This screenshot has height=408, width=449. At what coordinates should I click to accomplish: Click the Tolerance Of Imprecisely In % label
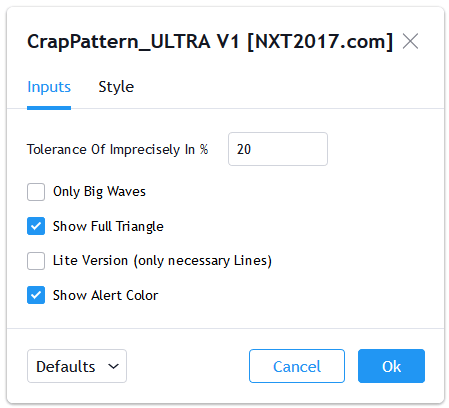pos(118,149)
